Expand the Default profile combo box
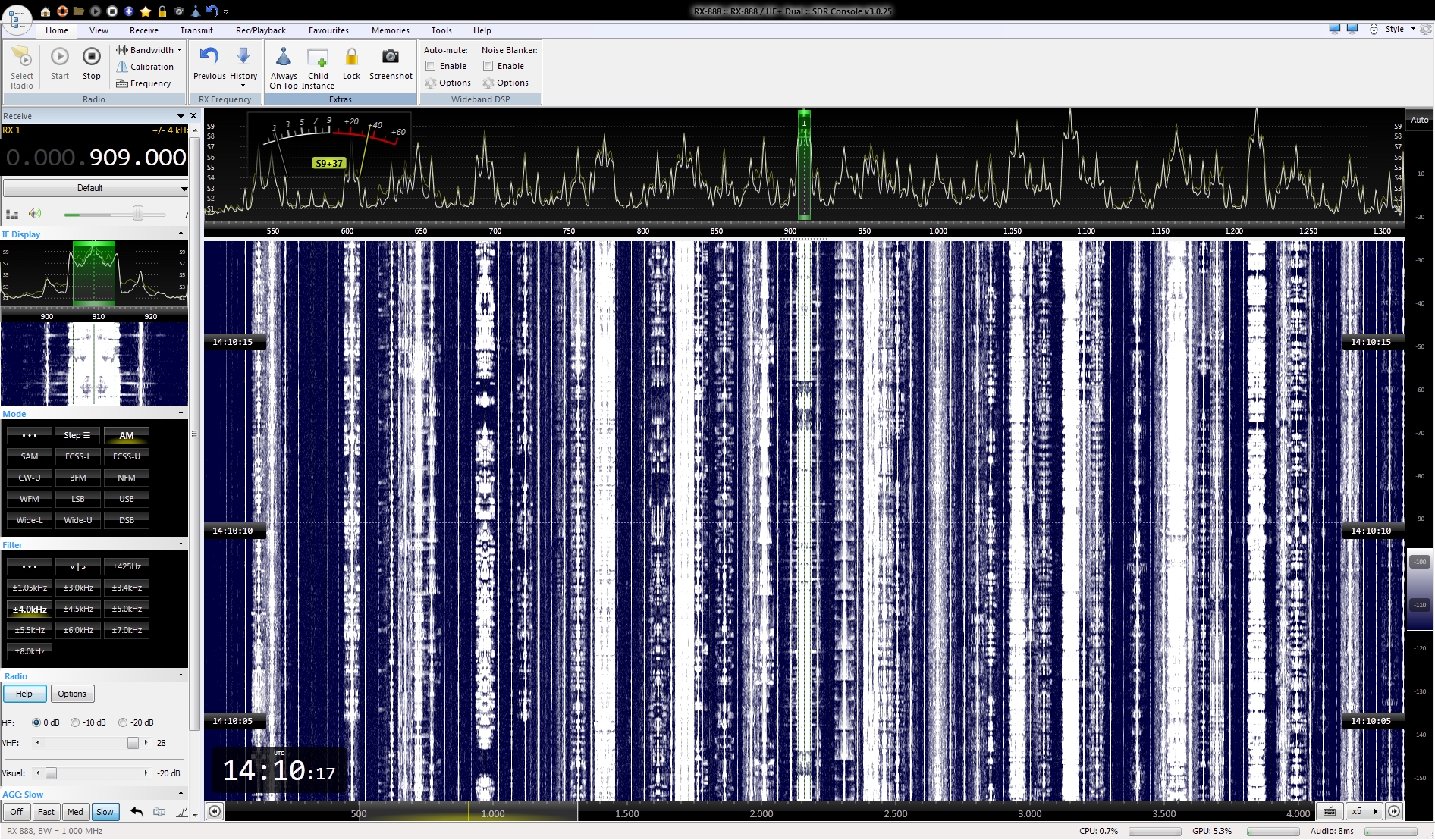The width and height of the screenshot is (1435, 840). pyautogui.click(x=184, y=188)
